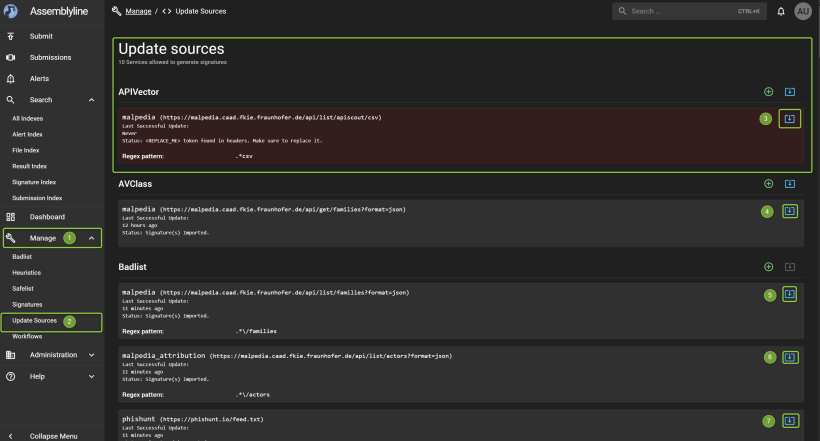Go to Alerts in the sidebar
The image size is (820, 441).
tap(41, 78)
